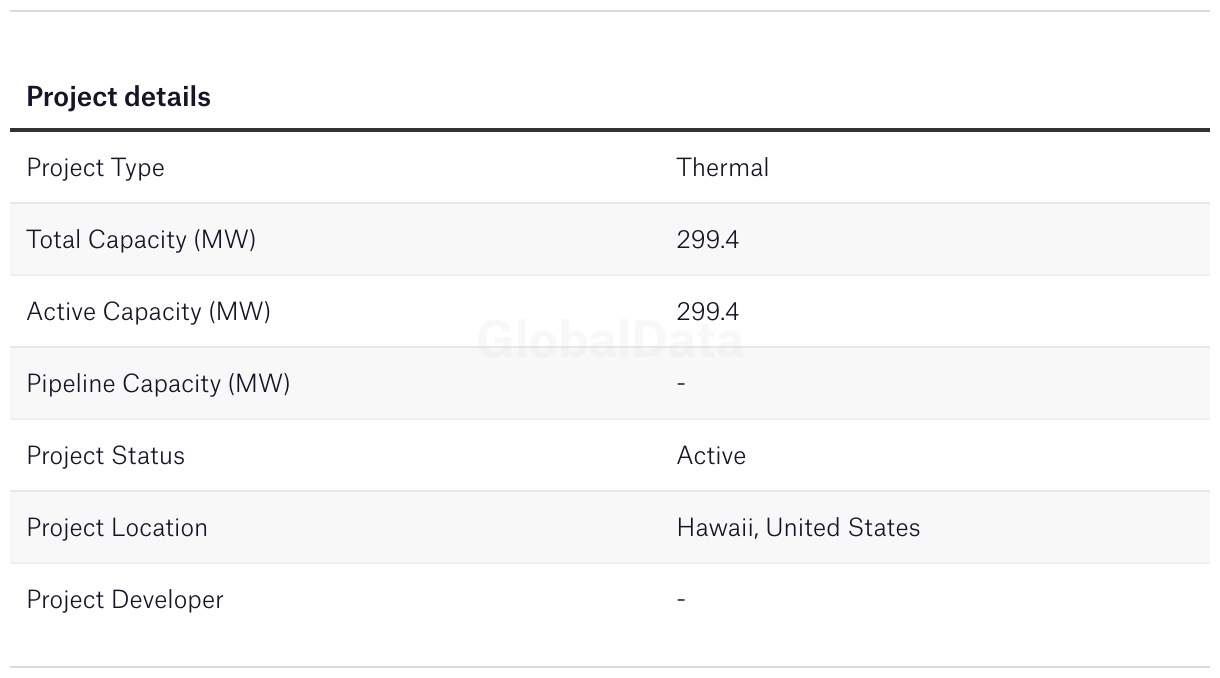Click the Project details heading
The image size is (1220, 678).
point(118,97)
